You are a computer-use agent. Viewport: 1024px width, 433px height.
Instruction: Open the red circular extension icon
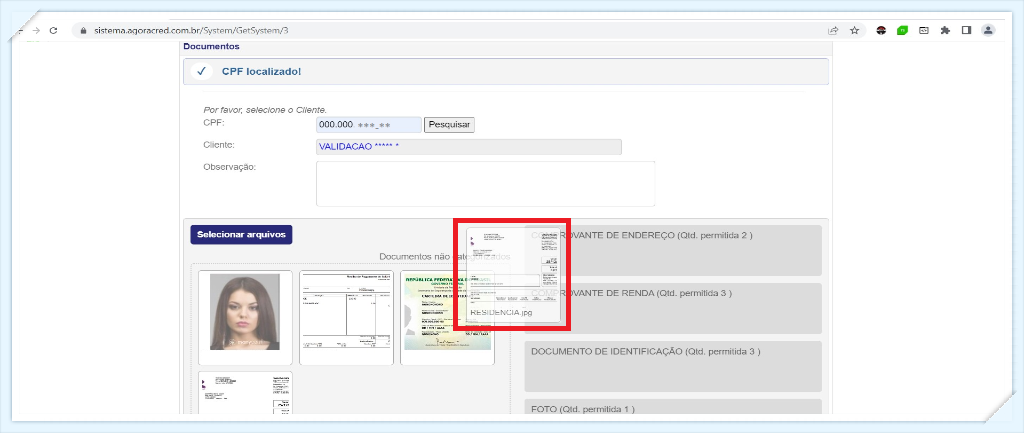pos(881,30)
